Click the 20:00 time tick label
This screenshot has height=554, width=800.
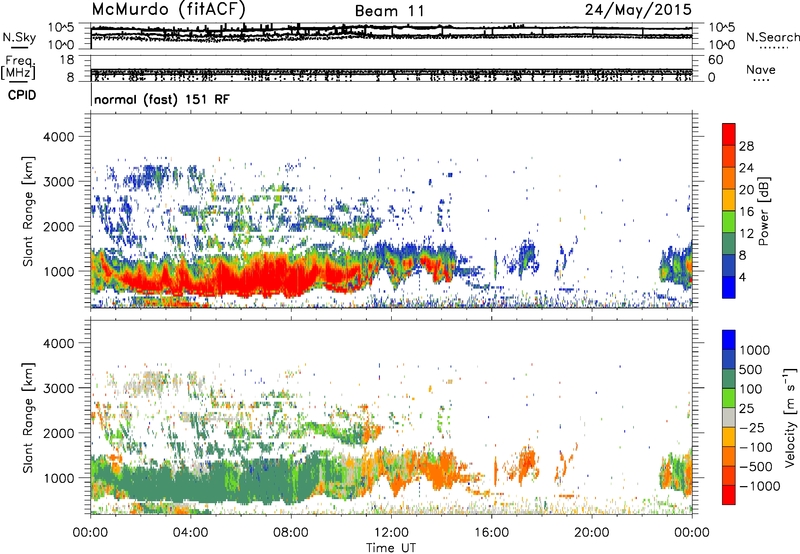pos(592,533)
